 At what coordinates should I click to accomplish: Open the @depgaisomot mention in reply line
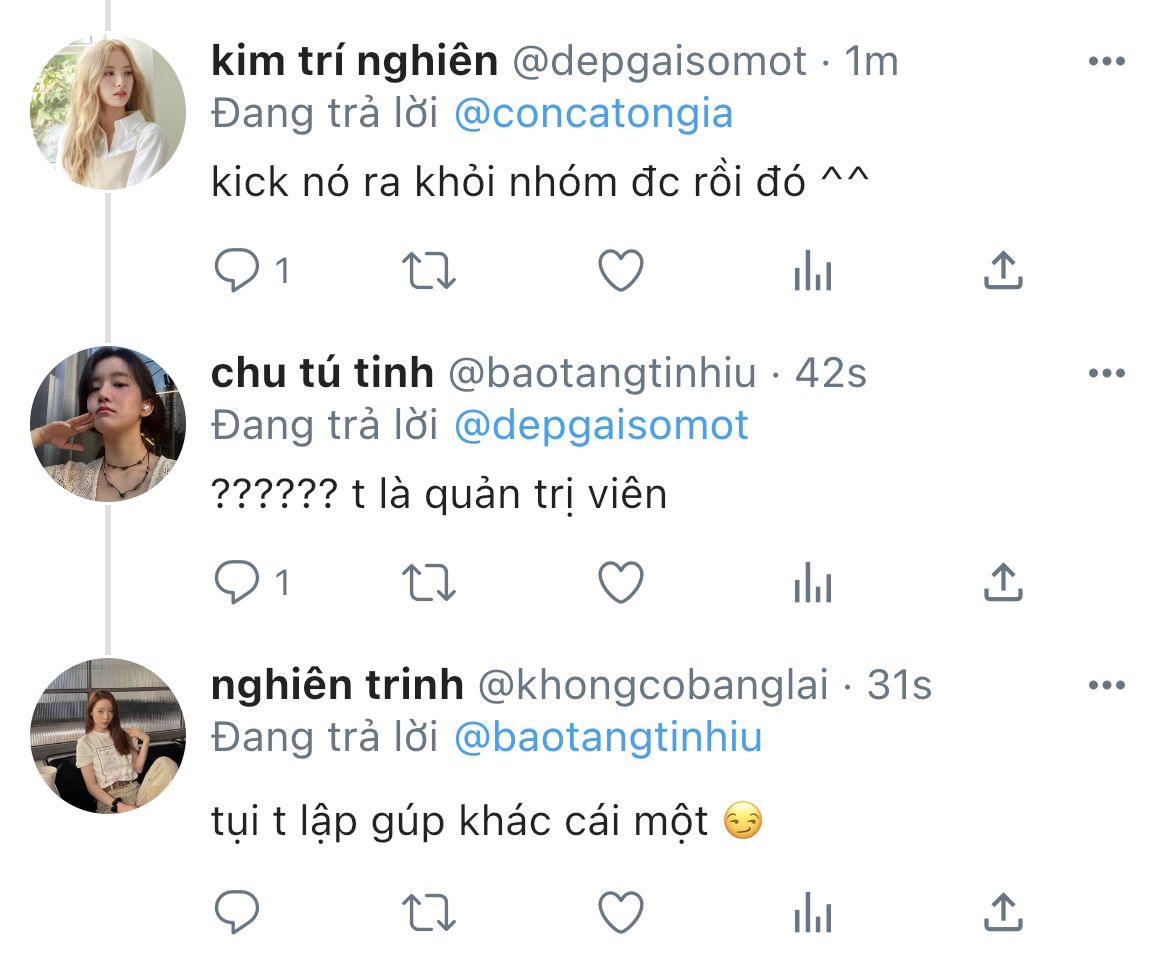[x=601, y=426]
